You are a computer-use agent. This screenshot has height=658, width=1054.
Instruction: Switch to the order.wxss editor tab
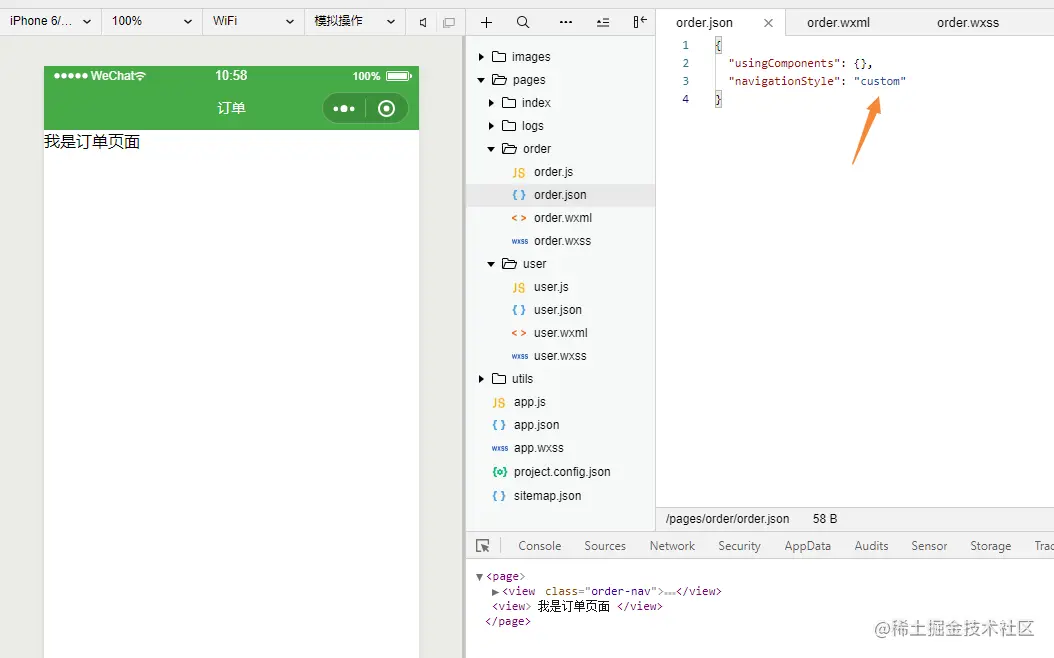pyautogui.click(x=968, y=23)
